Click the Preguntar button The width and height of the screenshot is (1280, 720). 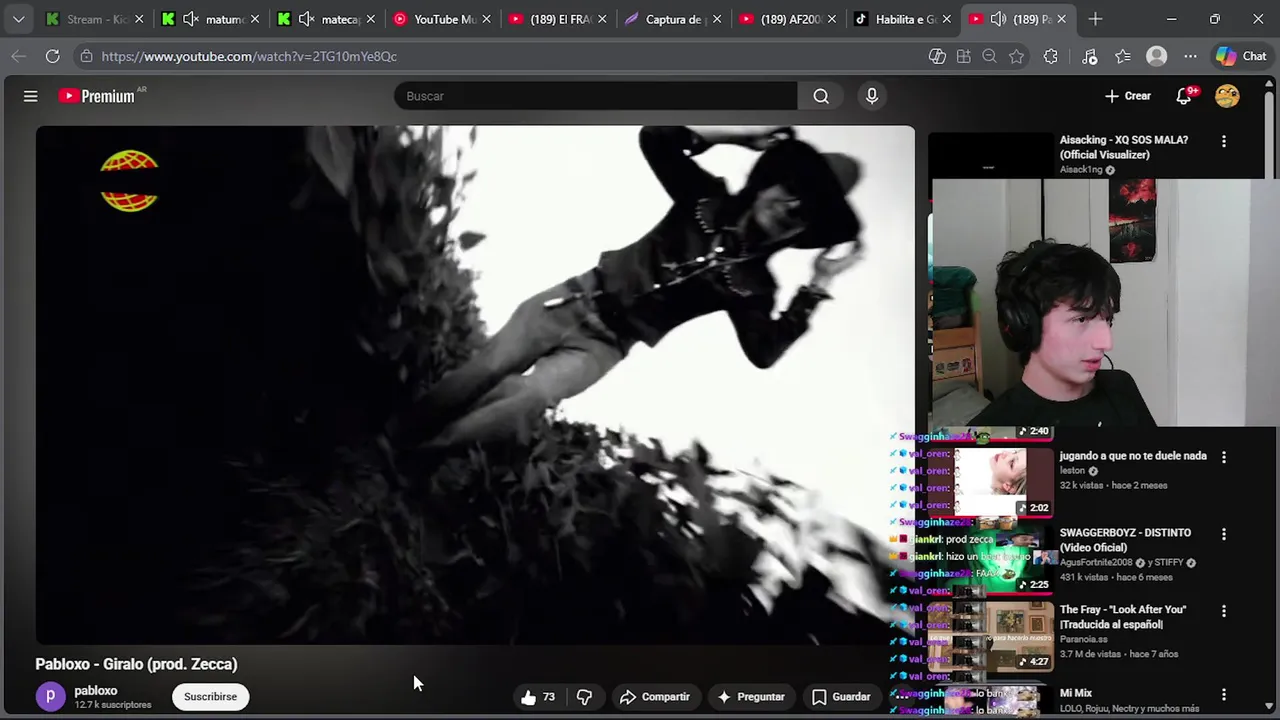(751, 697)
